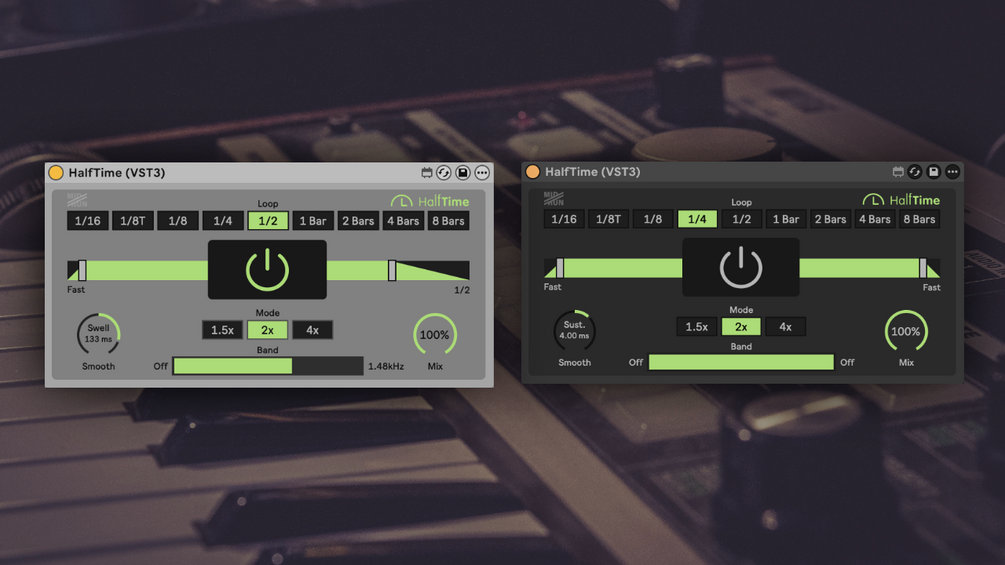
Task: Set 4x mode in left HalfTime
Action: (312, 330)
